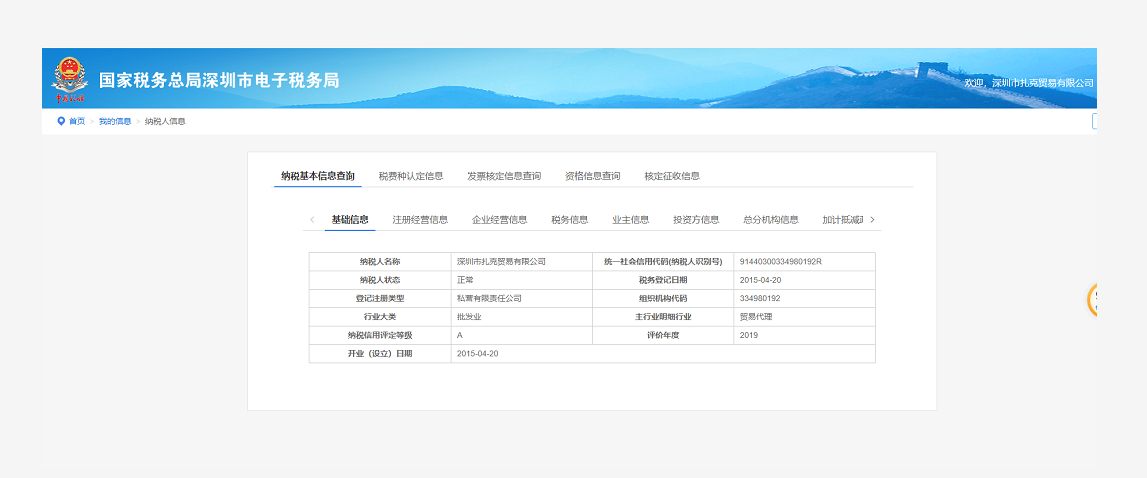Open the 注册经营信息 sub-tab

[420, 220]
